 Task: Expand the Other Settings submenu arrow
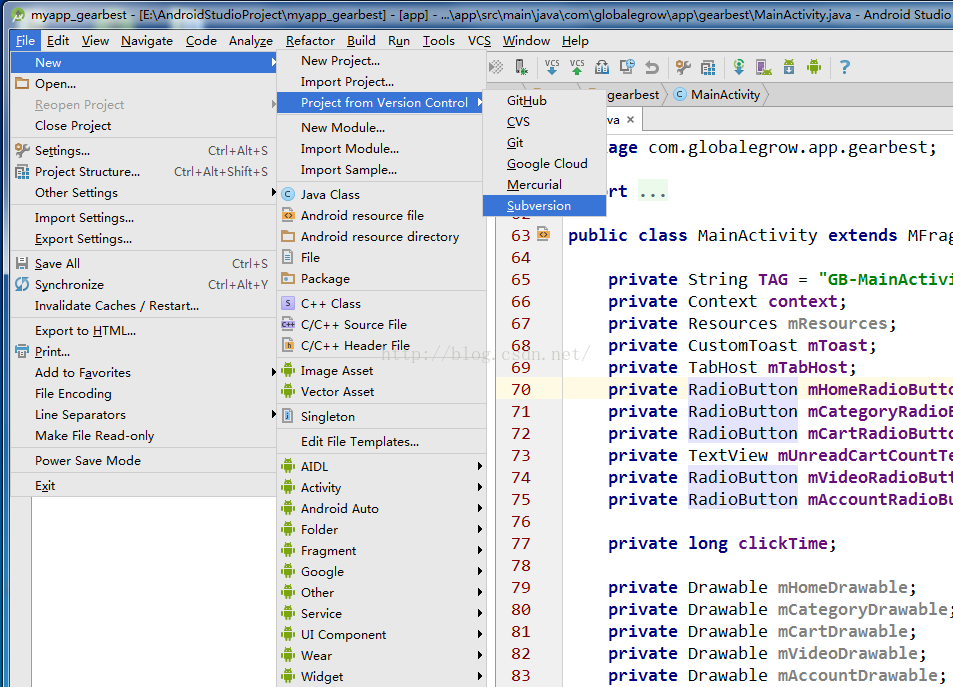(273, 192)
